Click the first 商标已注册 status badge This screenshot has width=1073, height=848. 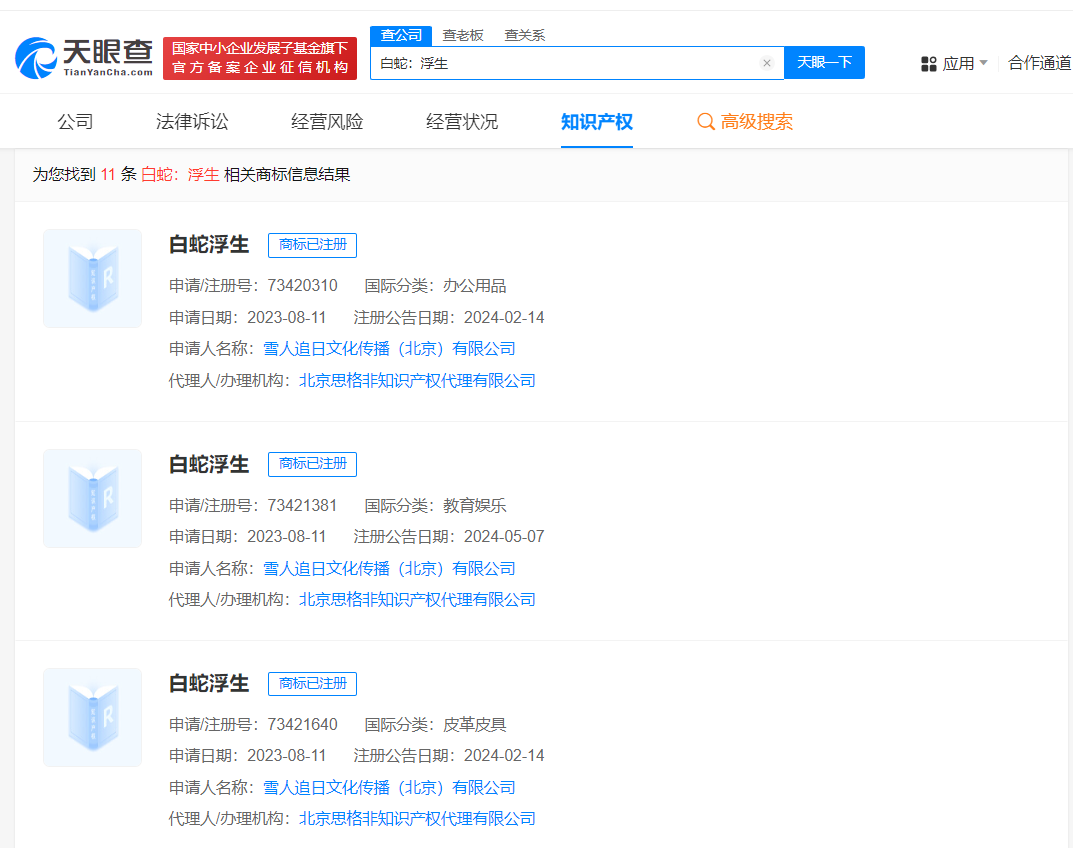click(311, 245)
